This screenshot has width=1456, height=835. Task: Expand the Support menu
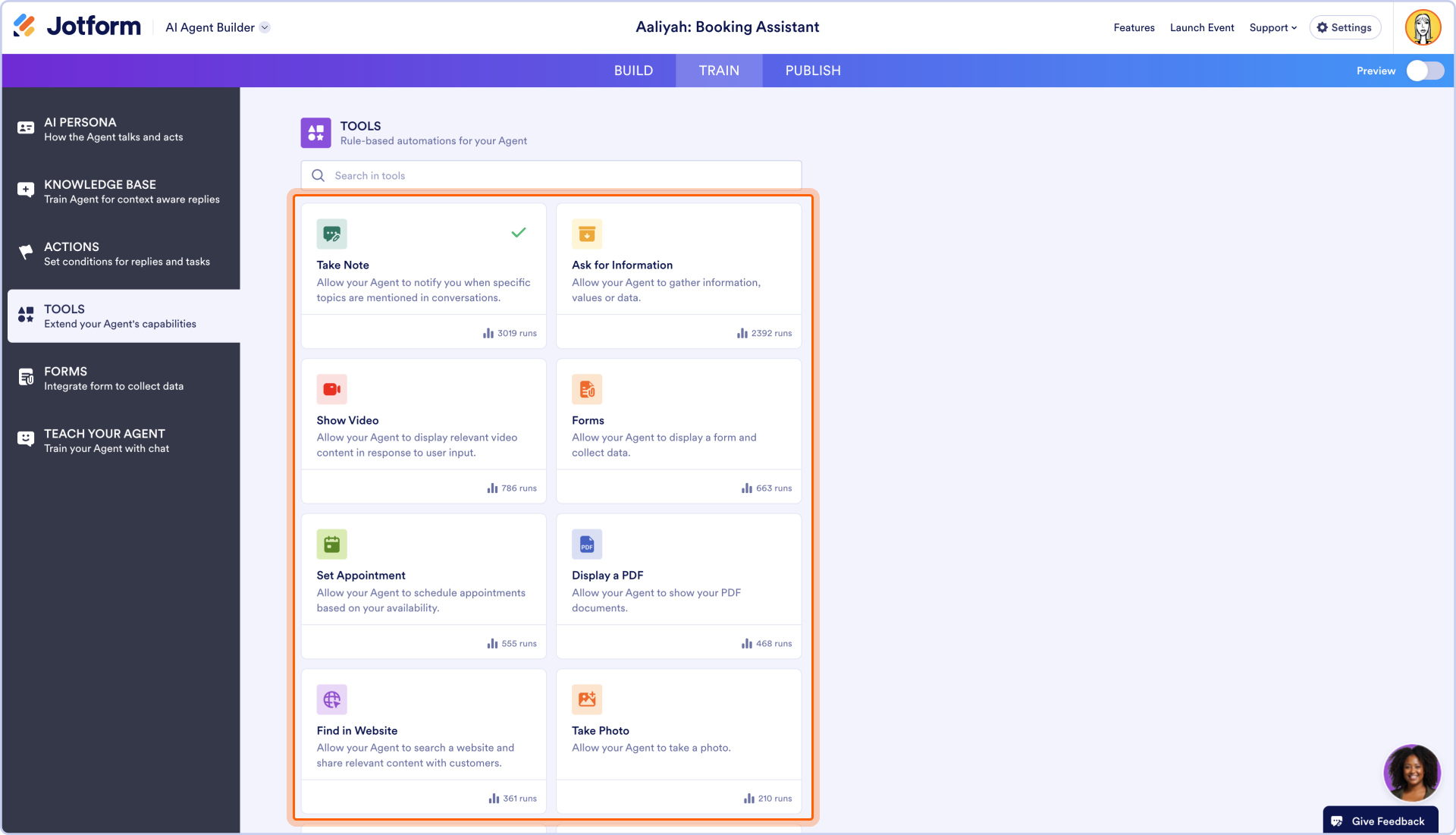(x=1272, y=27)
